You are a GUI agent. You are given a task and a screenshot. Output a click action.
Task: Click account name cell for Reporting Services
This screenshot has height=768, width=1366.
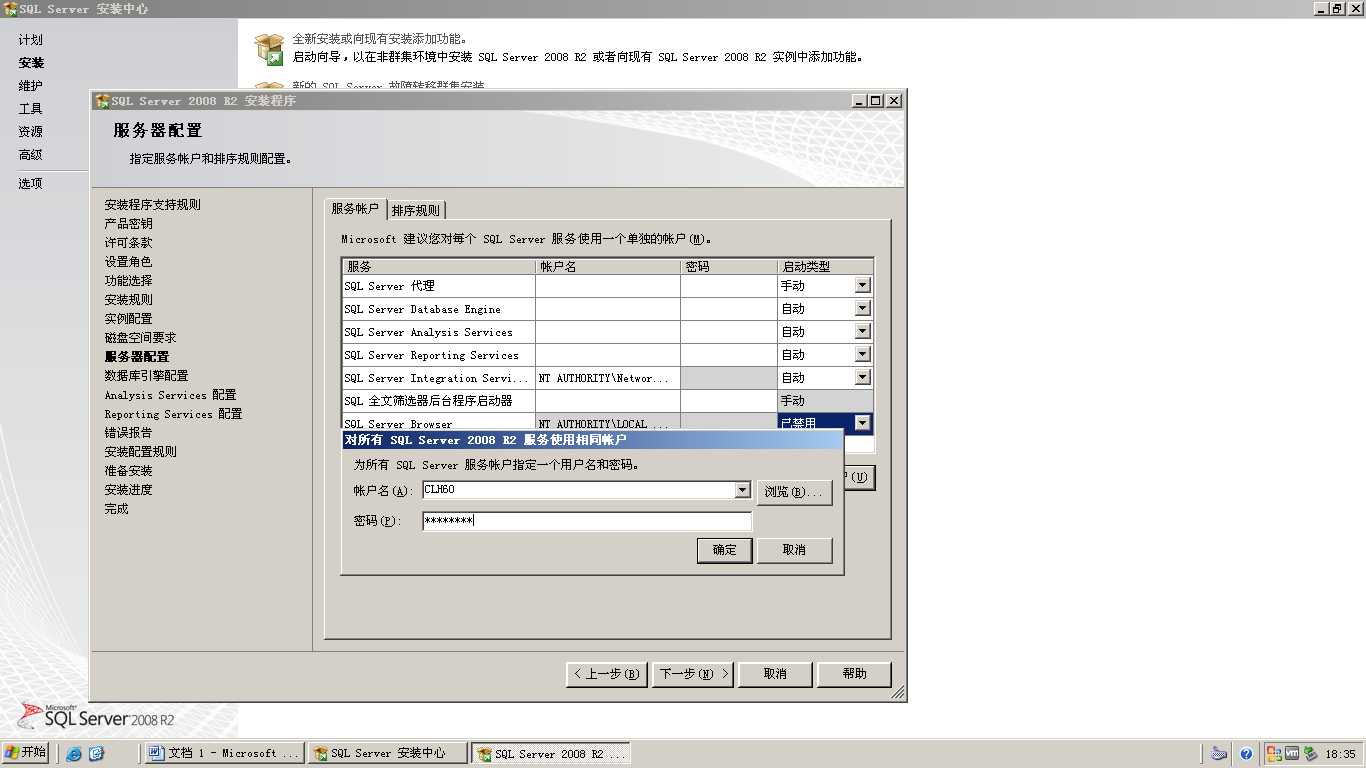pos(608,355)
